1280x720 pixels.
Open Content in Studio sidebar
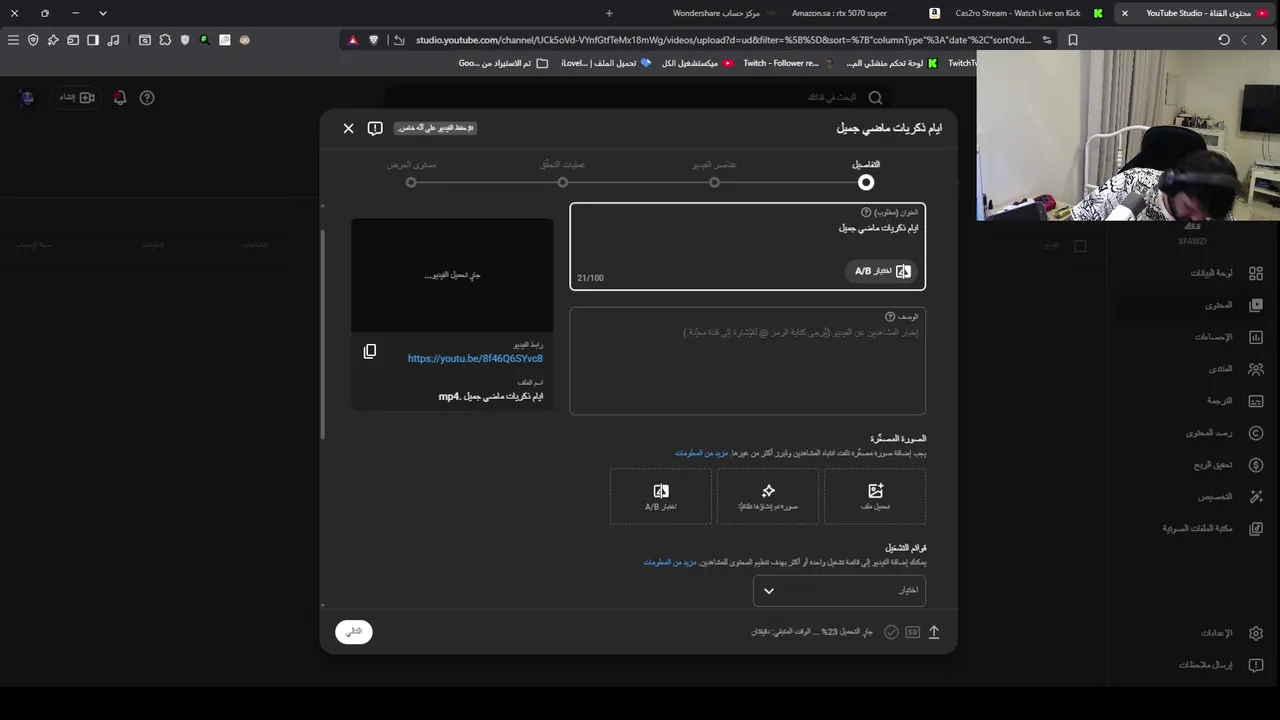pos(1234,305)
